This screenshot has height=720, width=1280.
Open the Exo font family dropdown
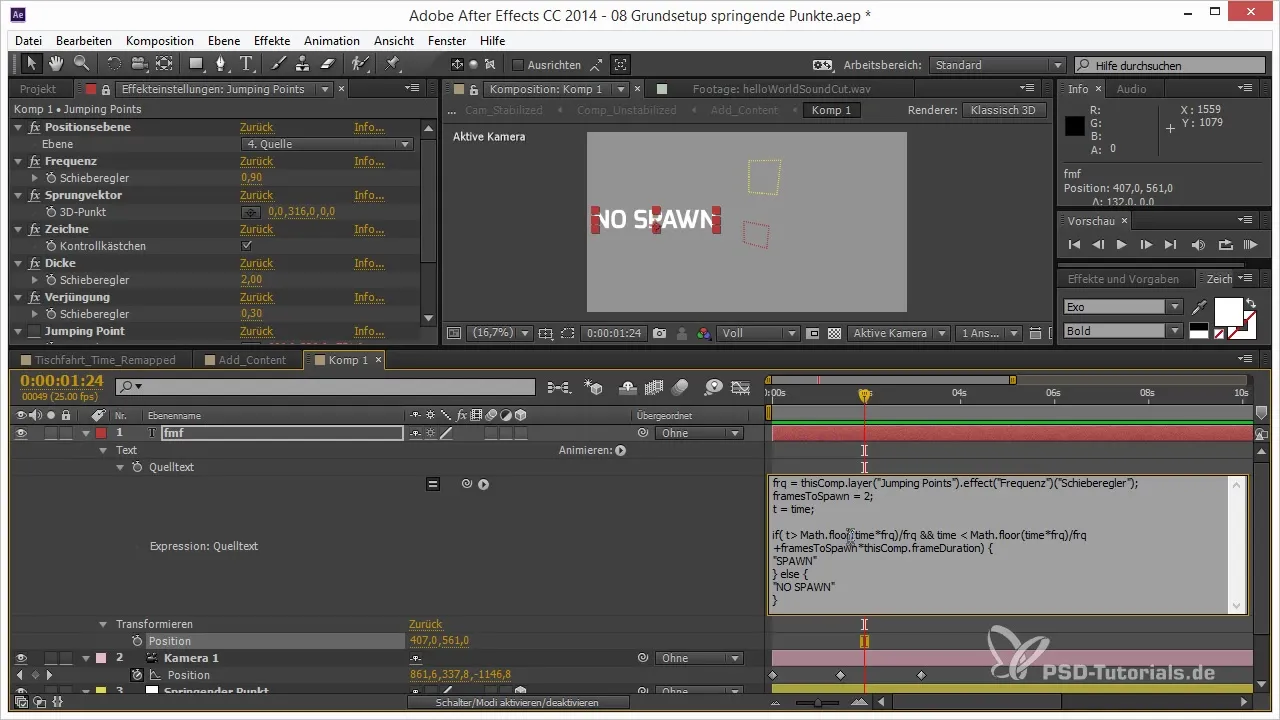[x=1123, y=307]
